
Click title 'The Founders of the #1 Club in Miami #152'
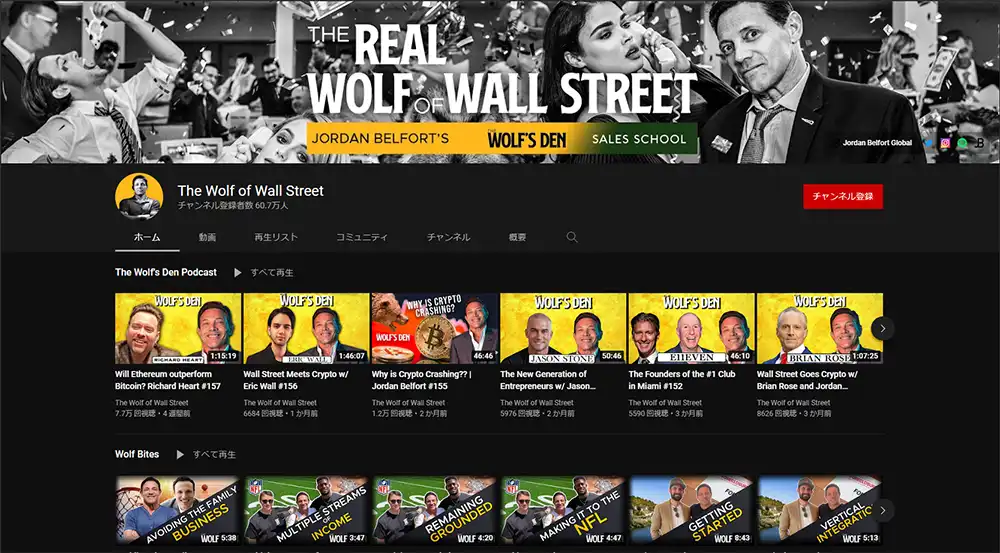tap(682, 380)
